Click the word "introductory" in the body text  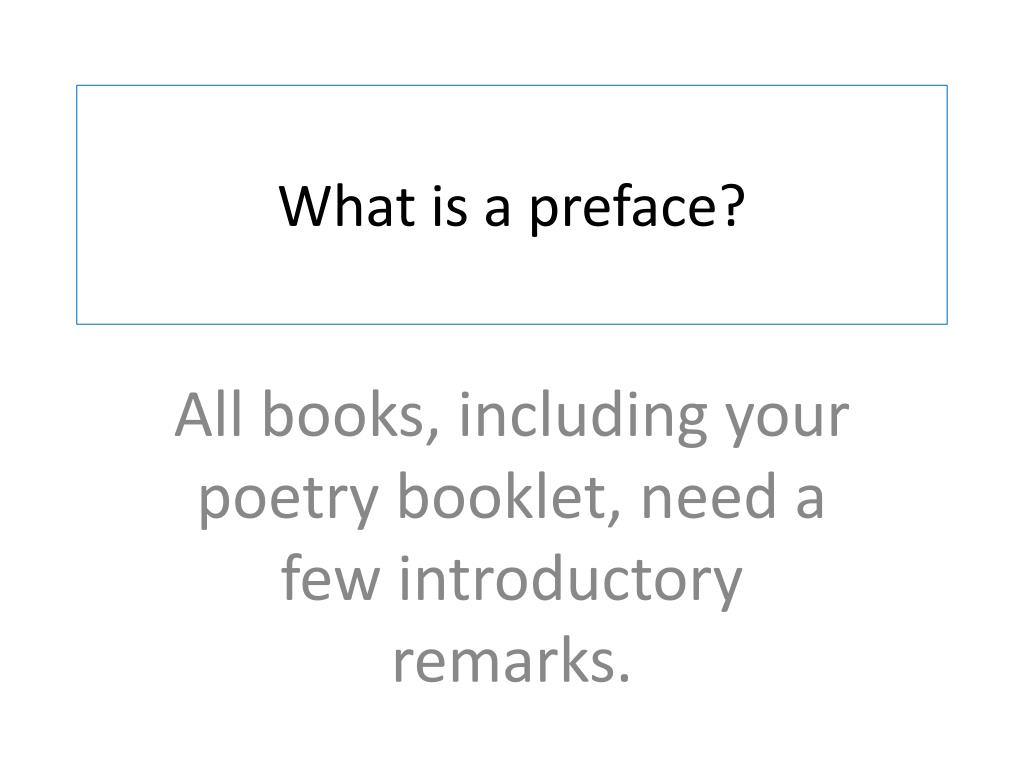pyautogui.click(x=571, y=581)
